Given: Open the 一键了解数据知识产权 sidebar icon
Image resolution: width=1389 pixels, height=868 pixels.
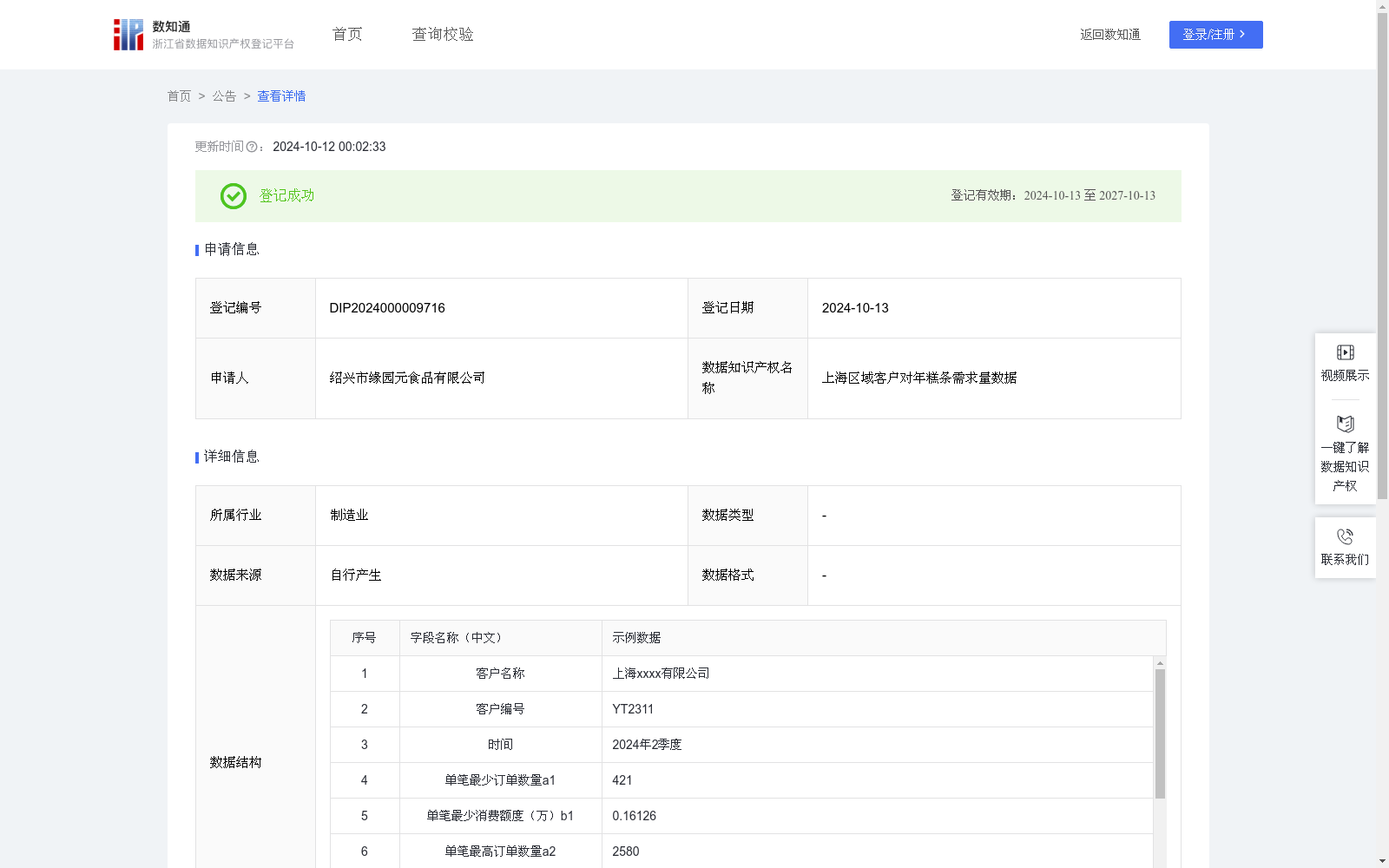Looking at the screenshot, I should click(1345, 424).
